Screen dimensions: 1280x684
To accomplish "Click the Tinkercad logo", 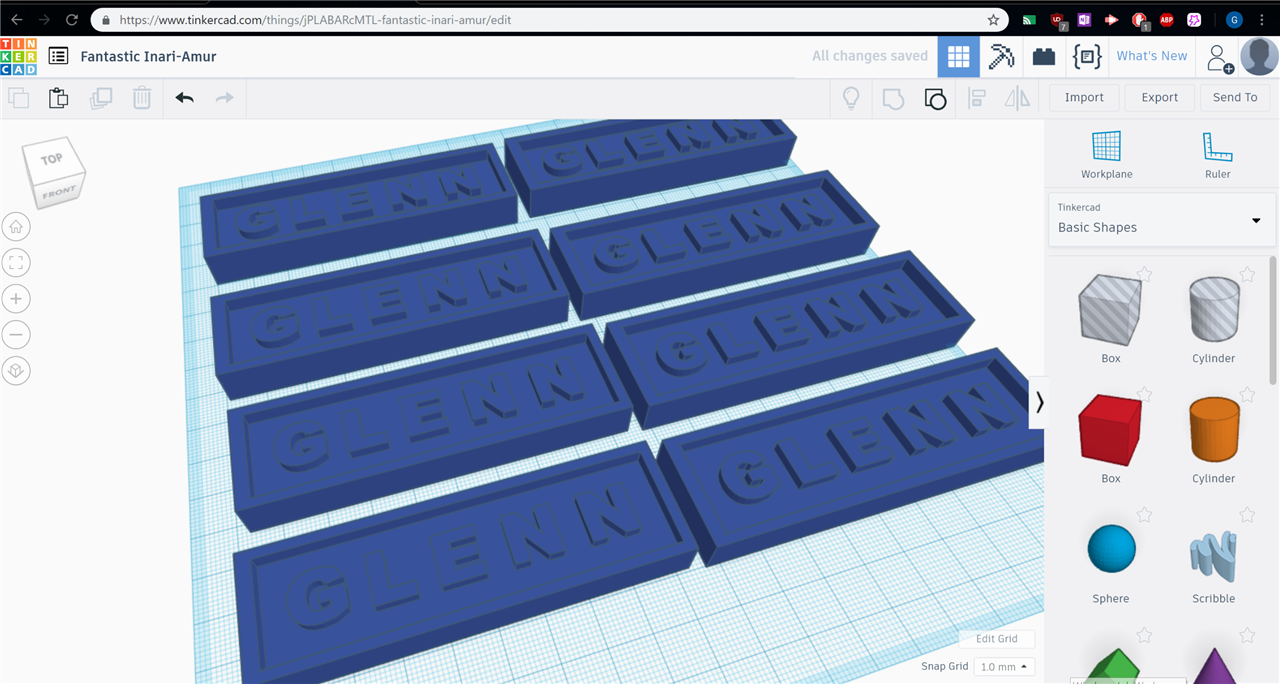I will click(x=18, y=56).
